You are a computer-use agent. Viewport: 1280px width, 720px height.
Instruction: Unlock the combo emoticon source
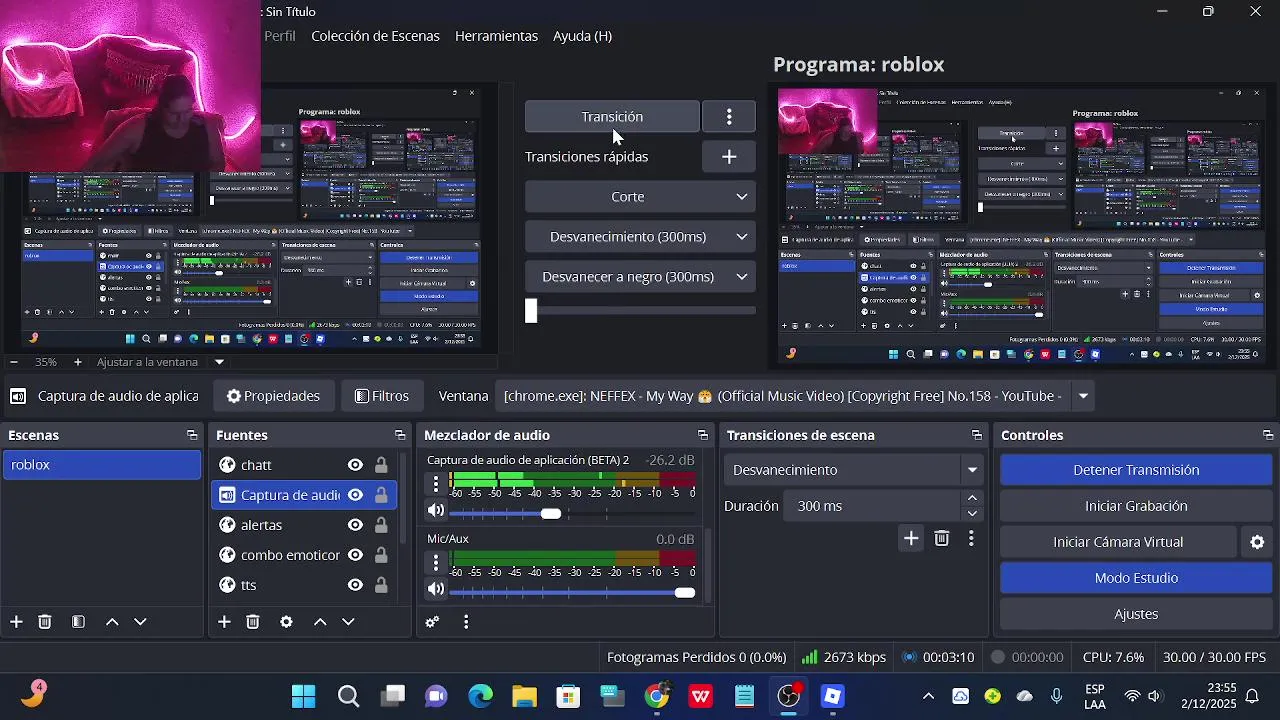click(381, 555)
